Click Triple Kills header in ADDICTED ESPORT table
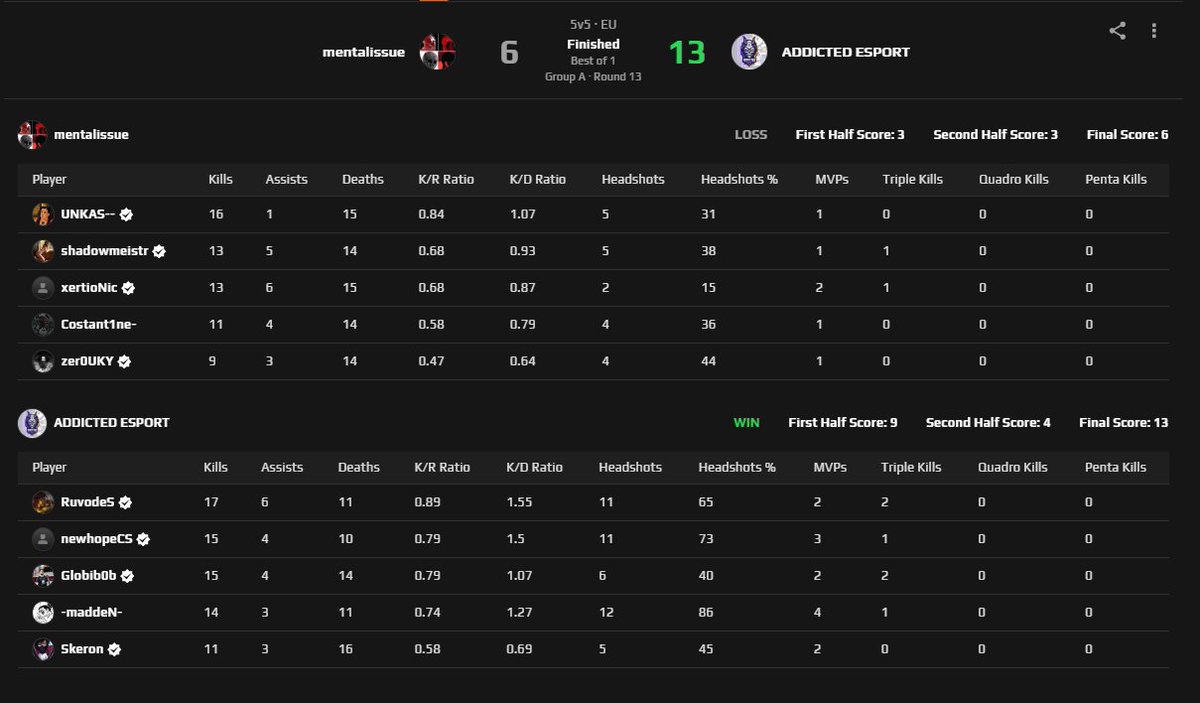This screenshot has width=1200, height=703. coord(912,468)
